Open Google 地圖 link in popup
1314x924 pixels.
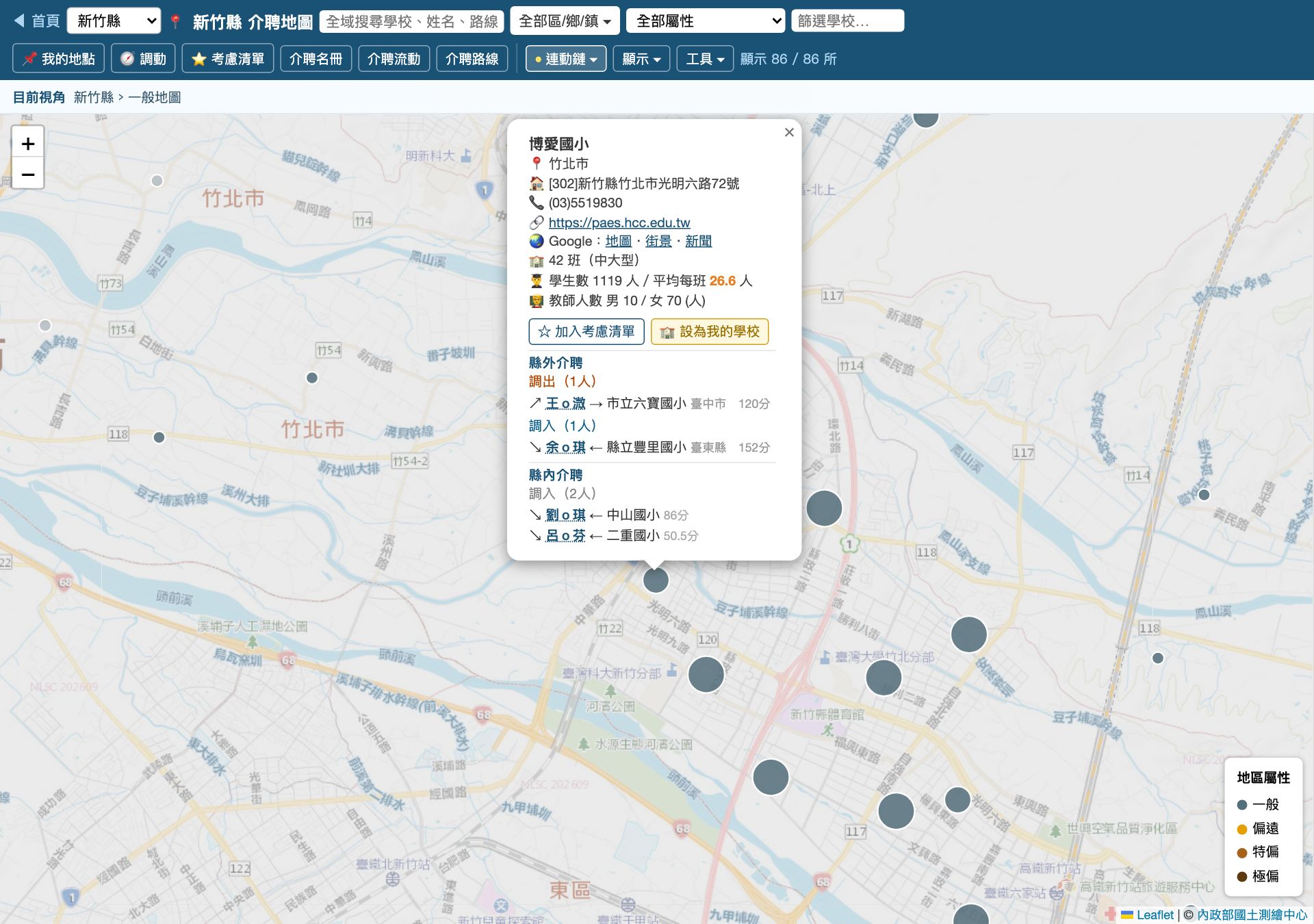(x=619, y=241)
